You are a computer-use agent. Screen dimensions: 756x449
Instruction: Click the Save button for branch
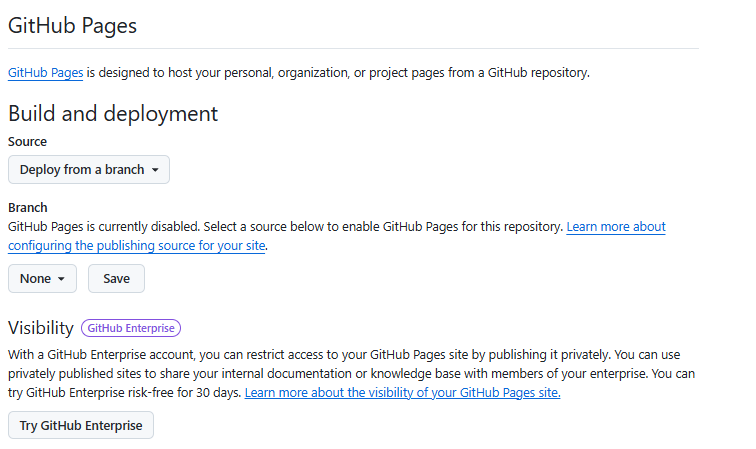(116, 279)
